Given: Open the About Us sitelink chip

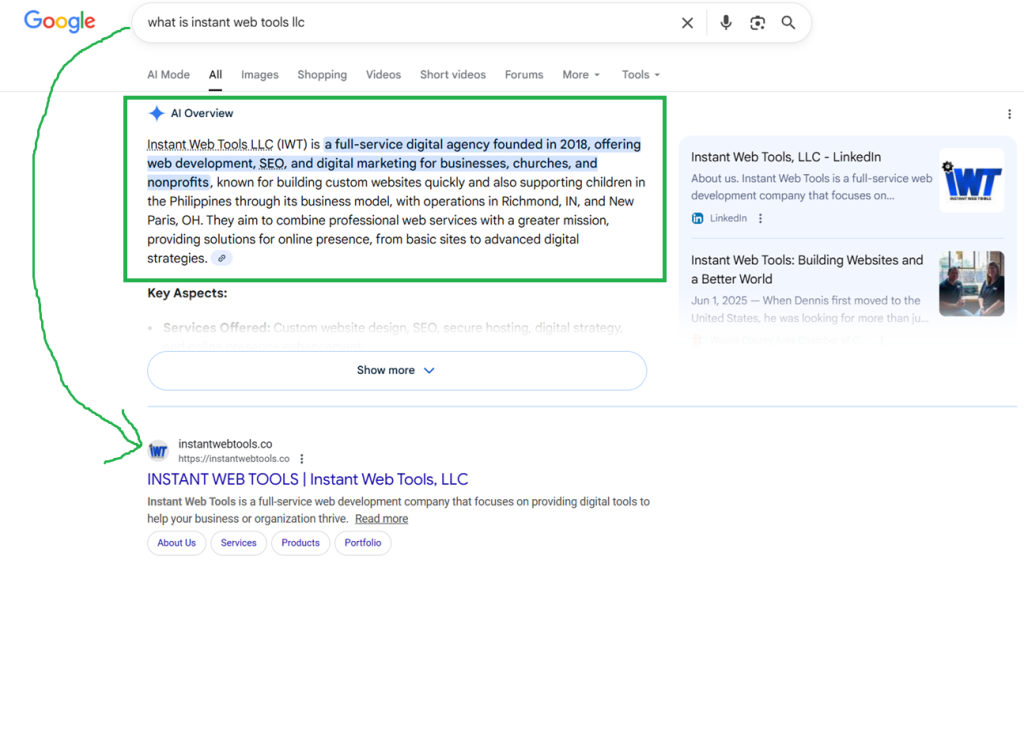Looking at the screenshot, I should [x=176, y=543].
